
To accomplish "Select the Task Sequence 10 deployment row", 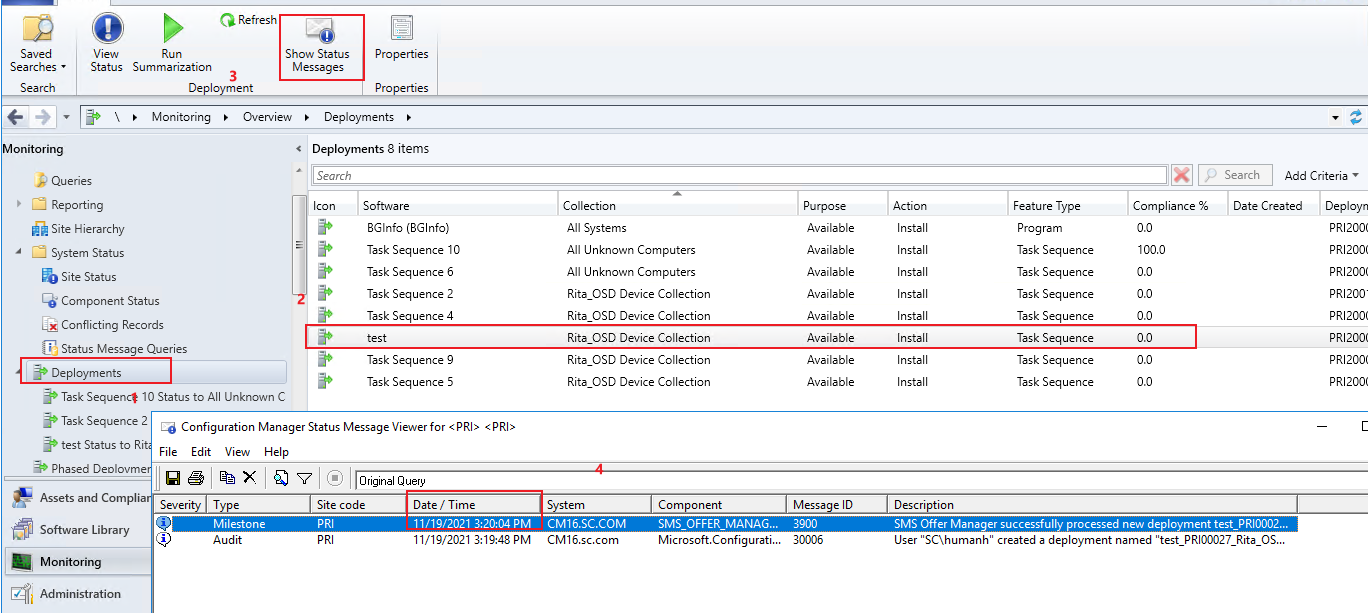I will pos(838,250).
